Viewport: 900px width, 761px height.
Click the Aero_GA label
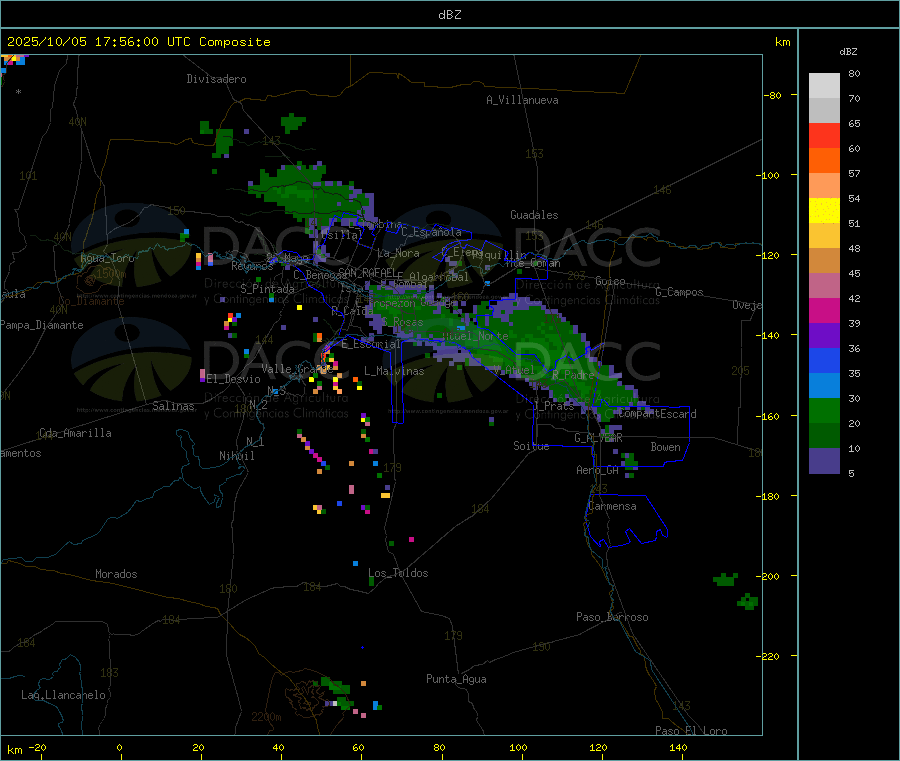(598, 470)
